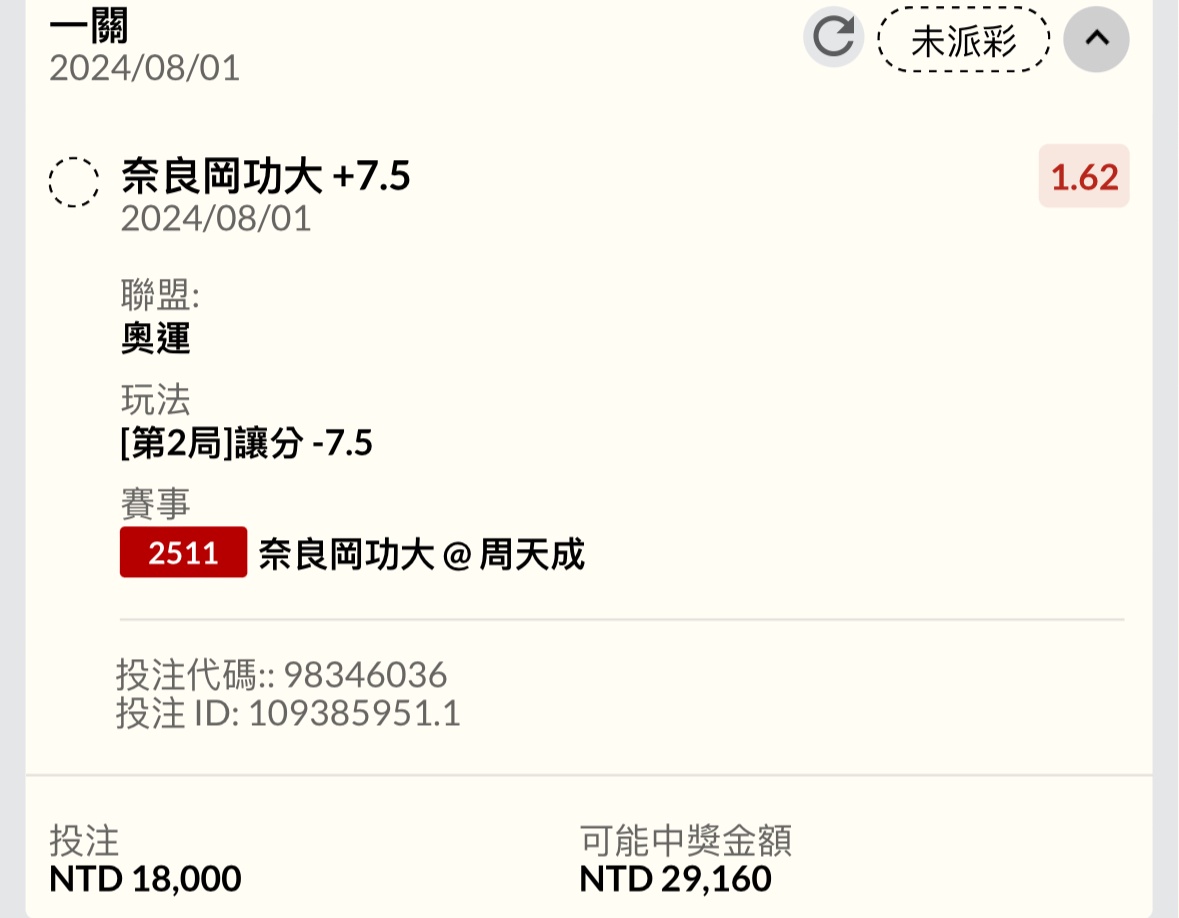
Task: Click the bet ID 109385951.1
Action: coord(353,713)
